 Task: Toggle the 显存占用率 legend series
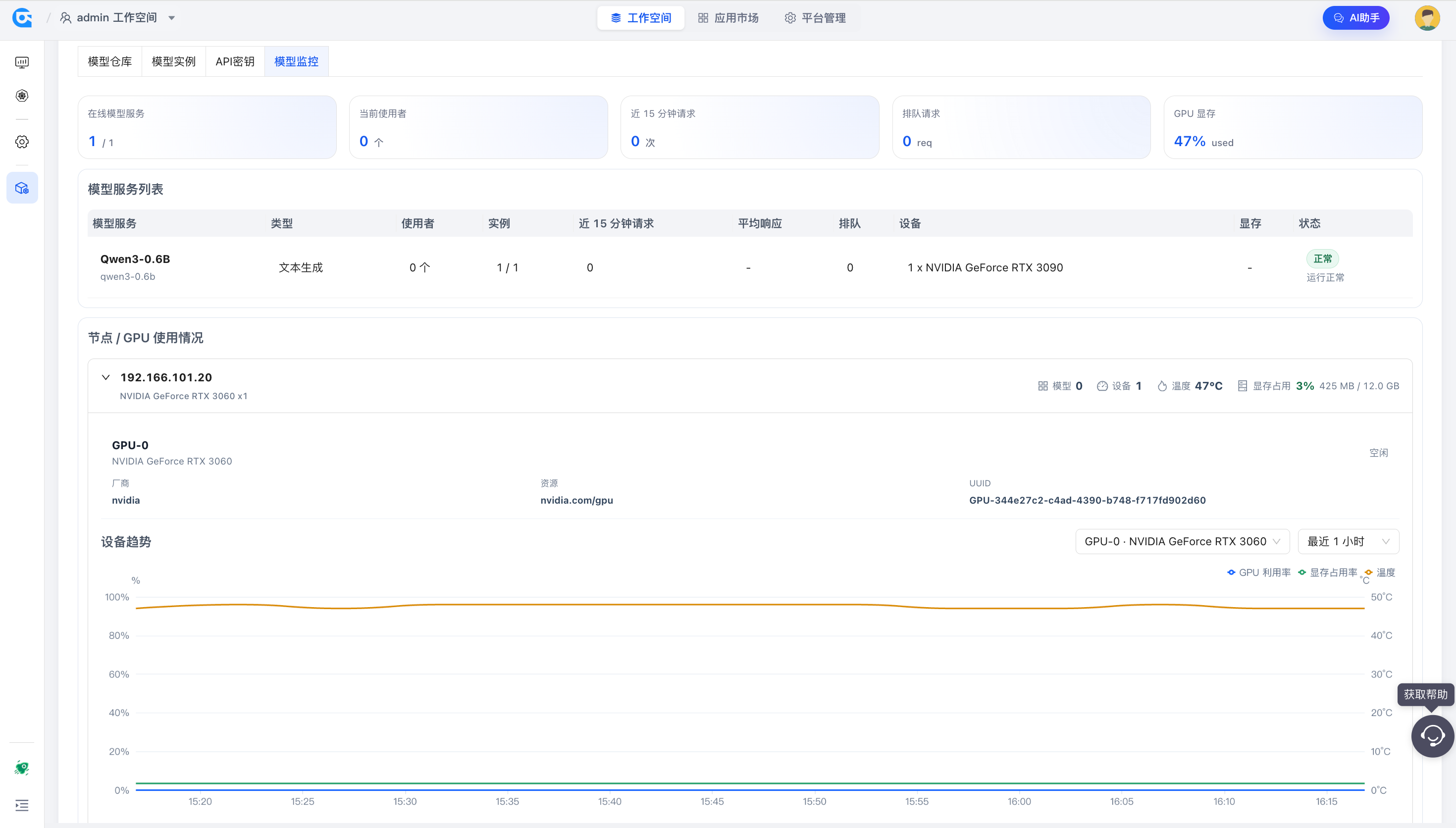(1328, 572)
